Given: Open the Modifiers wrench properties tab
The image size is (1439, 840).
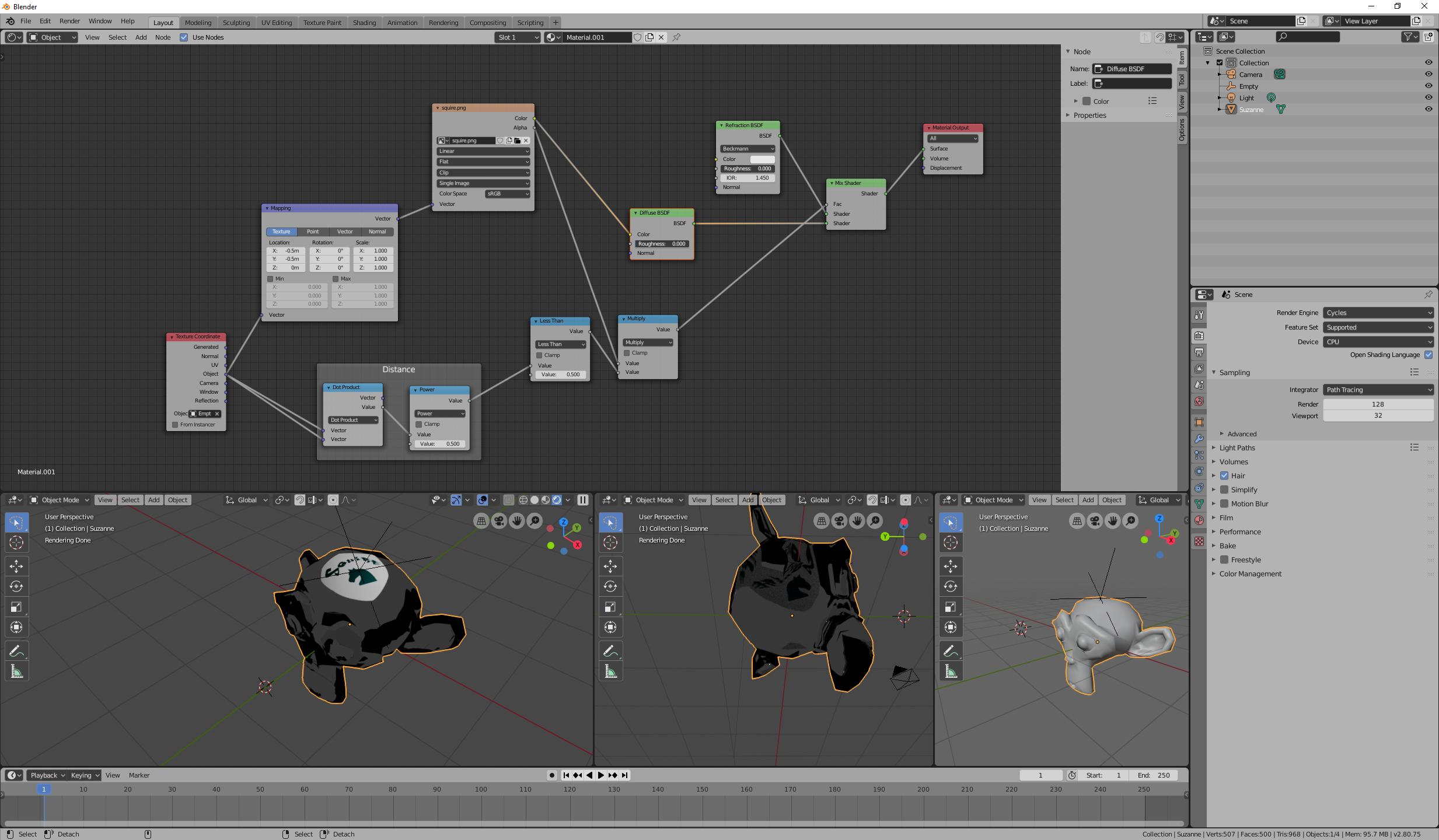Looking at the screenshot, I should pos(1199,439).
